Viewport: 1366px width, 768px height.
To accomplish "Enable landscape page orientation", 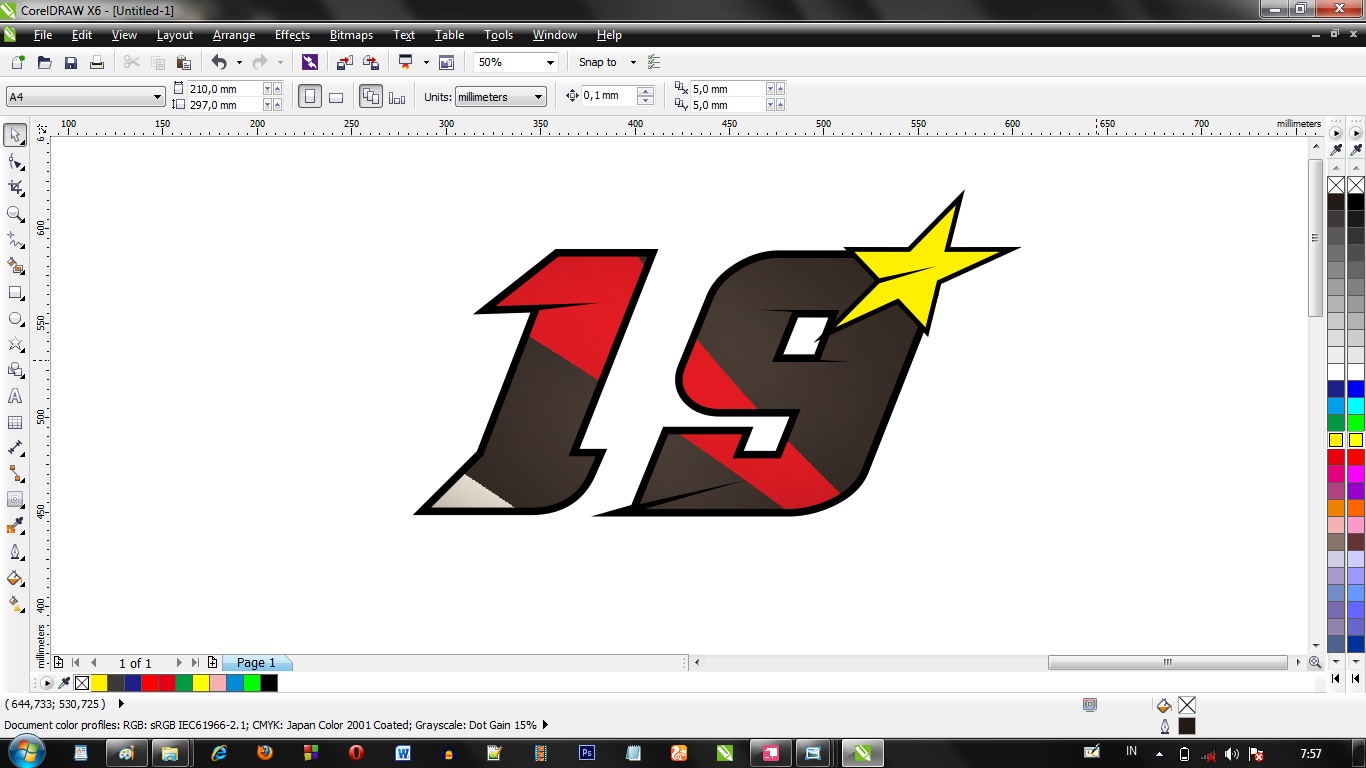I will tap(336, 95).
